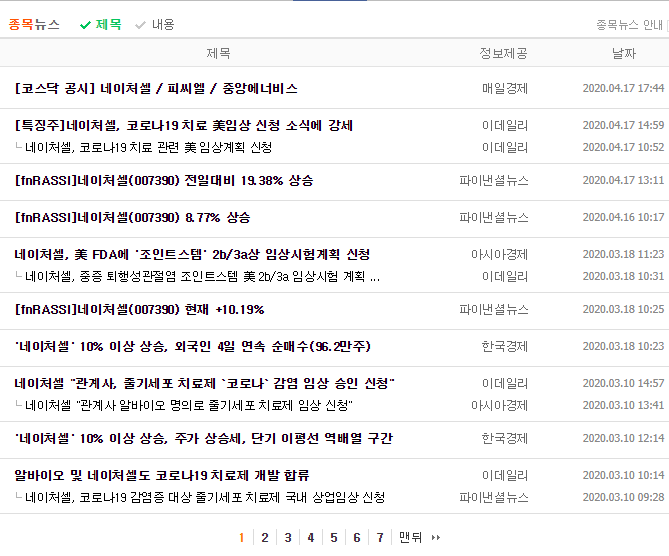The width and height of the screenshot is (669, 556).
Task: Go to page 6 of news
Action: 357,538
